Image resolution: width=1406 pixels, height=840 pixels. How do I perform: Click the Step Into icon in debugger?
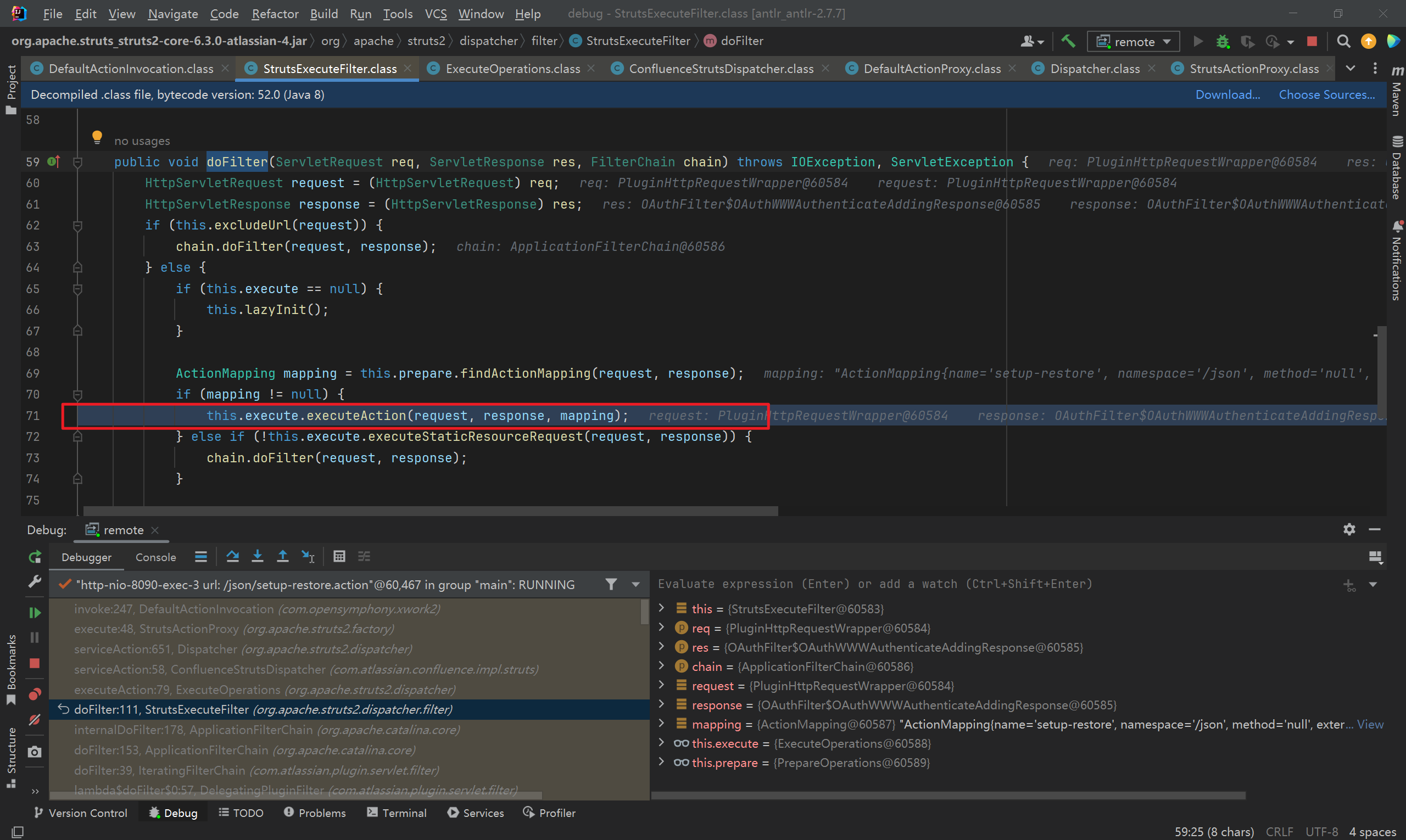259,556
